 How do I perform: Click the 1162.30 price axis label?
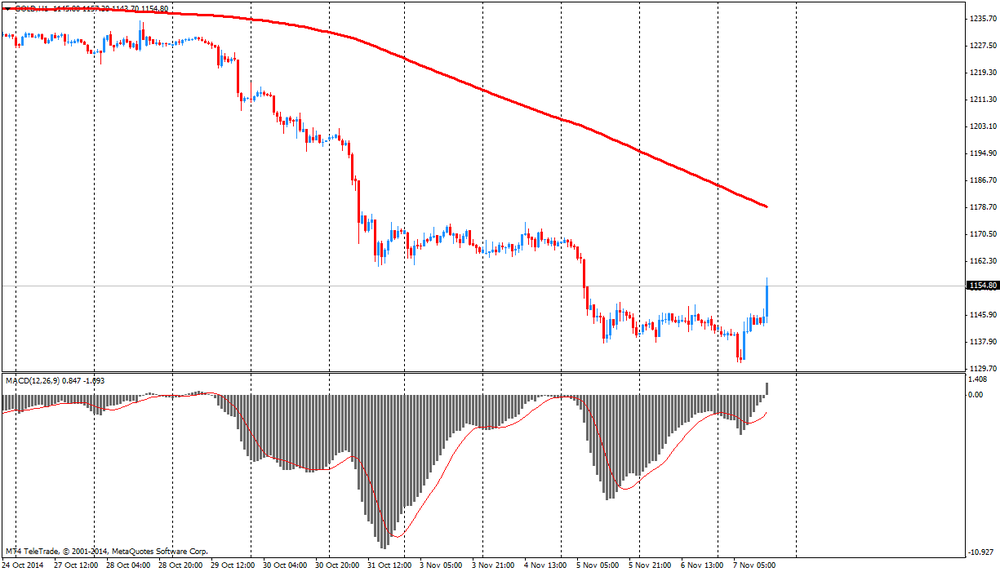(983, 261)
